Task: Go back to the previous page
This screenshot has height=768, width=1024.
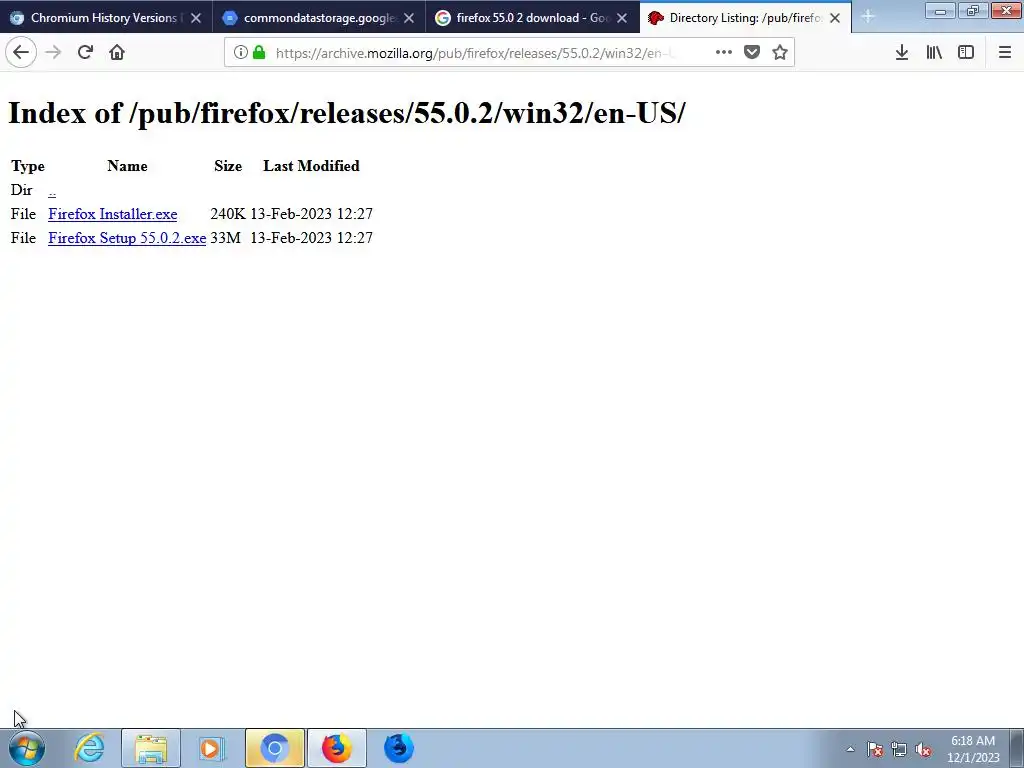Action: point(21,52)
